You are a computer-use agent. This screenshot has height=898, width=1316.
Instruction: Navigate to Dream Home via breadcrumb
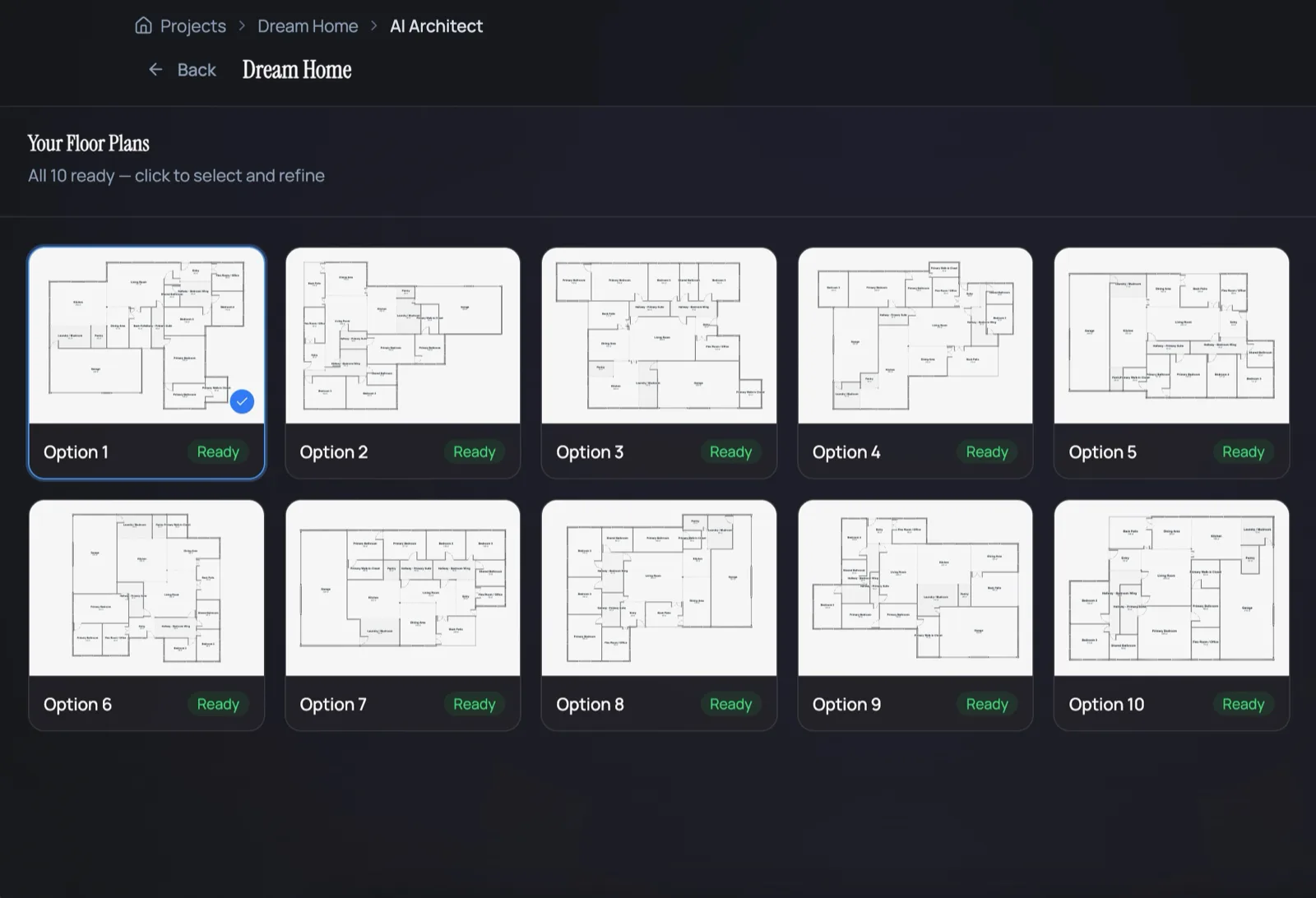308,25
